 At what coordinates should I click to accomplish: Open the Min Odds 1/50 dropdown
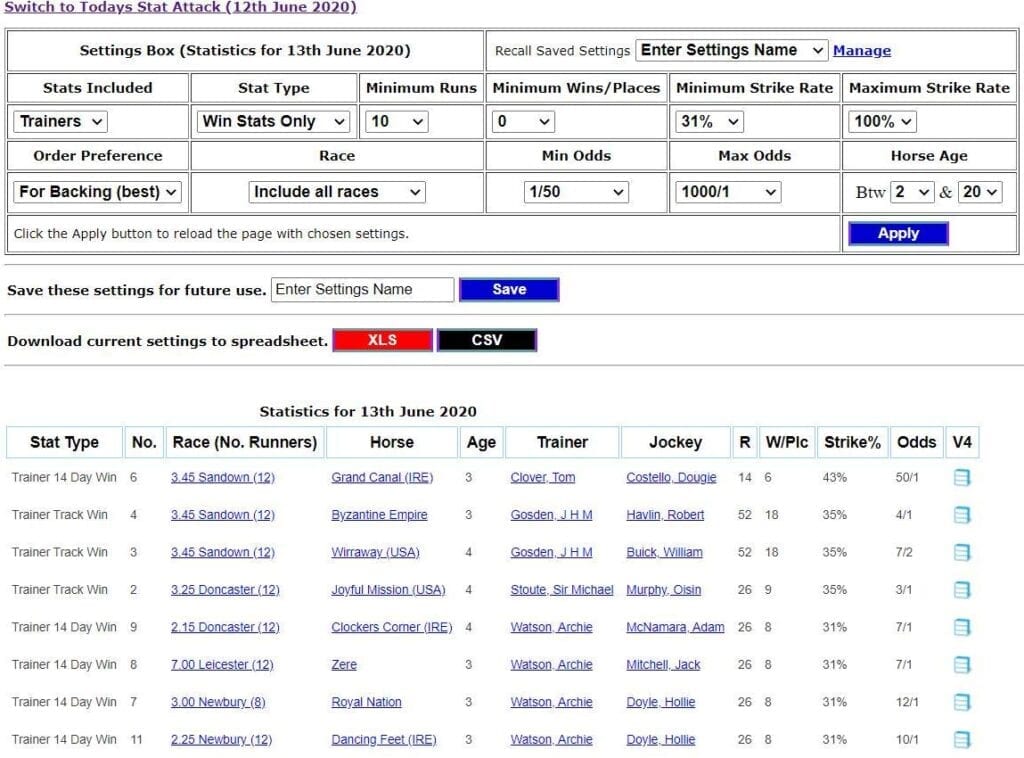(576, 192)
